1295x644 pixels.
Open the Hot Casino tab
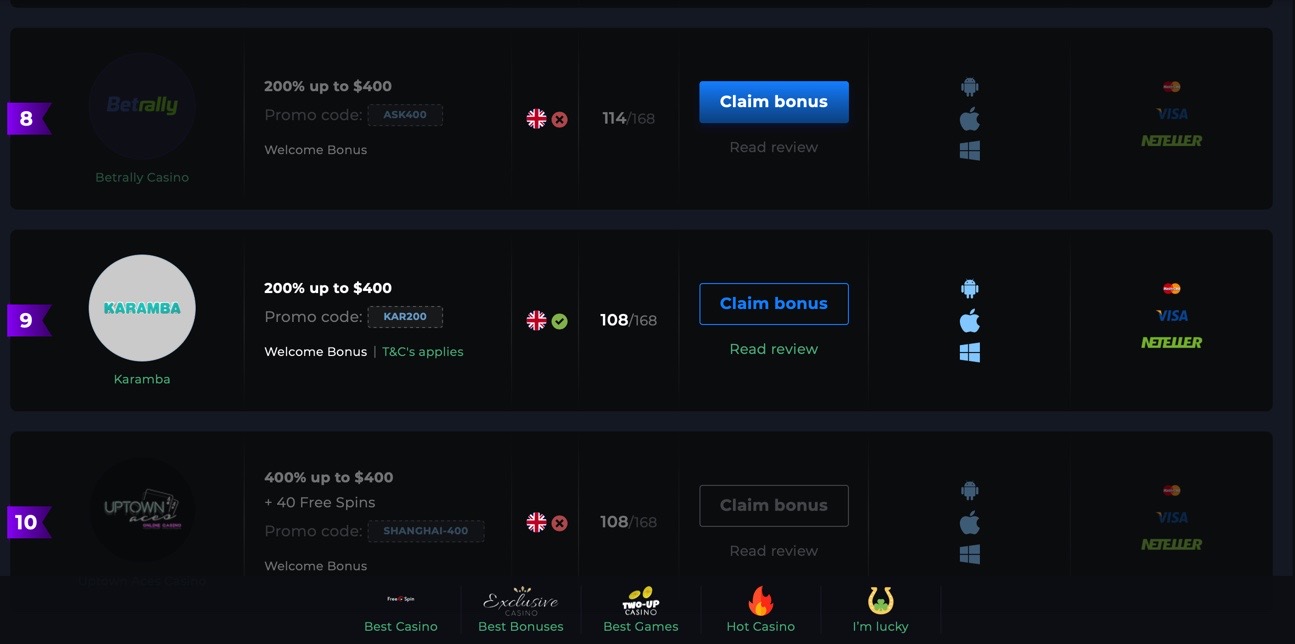point(761,610)
